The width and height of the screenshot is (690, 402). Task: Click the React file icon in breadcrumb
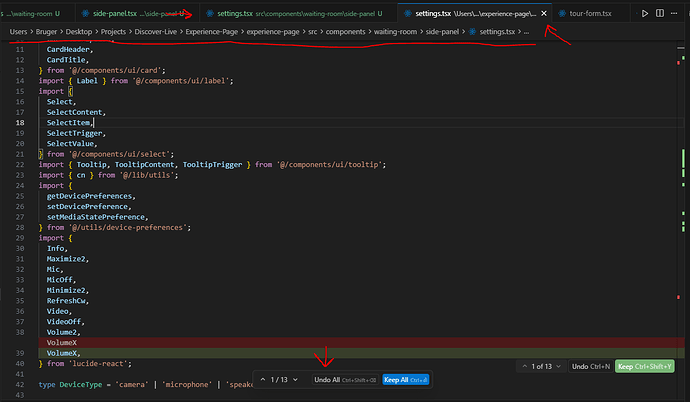click(x=473, y=32)
